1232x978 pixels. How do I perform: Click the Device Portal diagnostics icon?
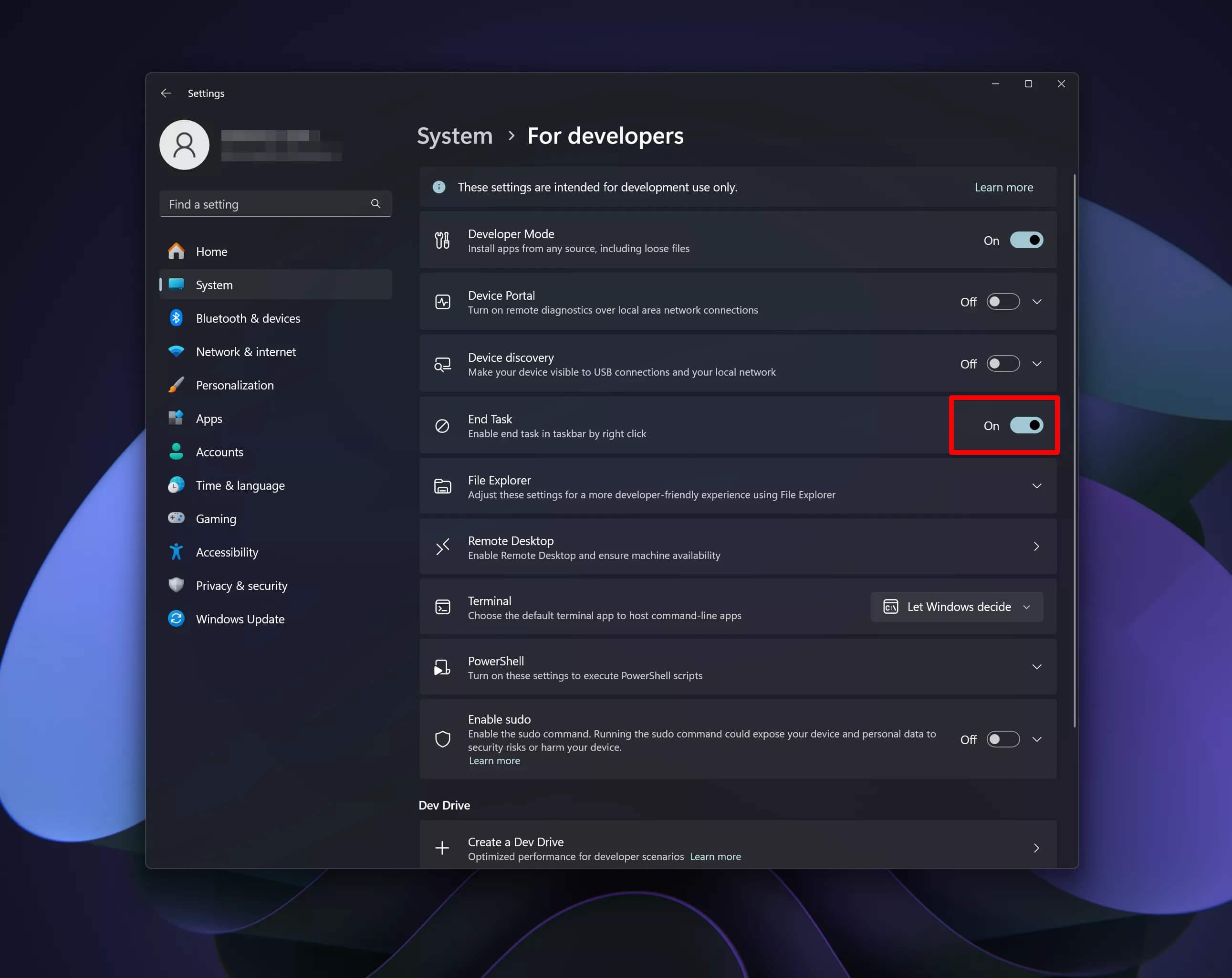click(442, 302)
